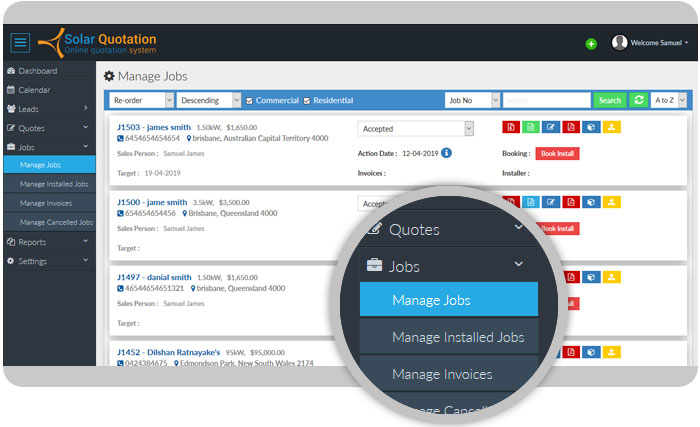
Task: Open the Accepted status dropdown for J1503
Action: click(415, 129)
